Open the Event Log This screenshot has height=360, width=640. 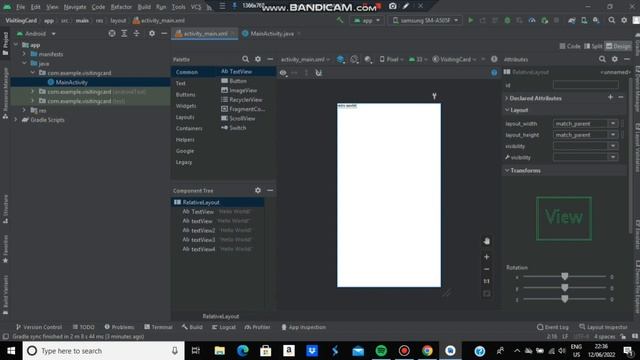(x=553, y=327)
